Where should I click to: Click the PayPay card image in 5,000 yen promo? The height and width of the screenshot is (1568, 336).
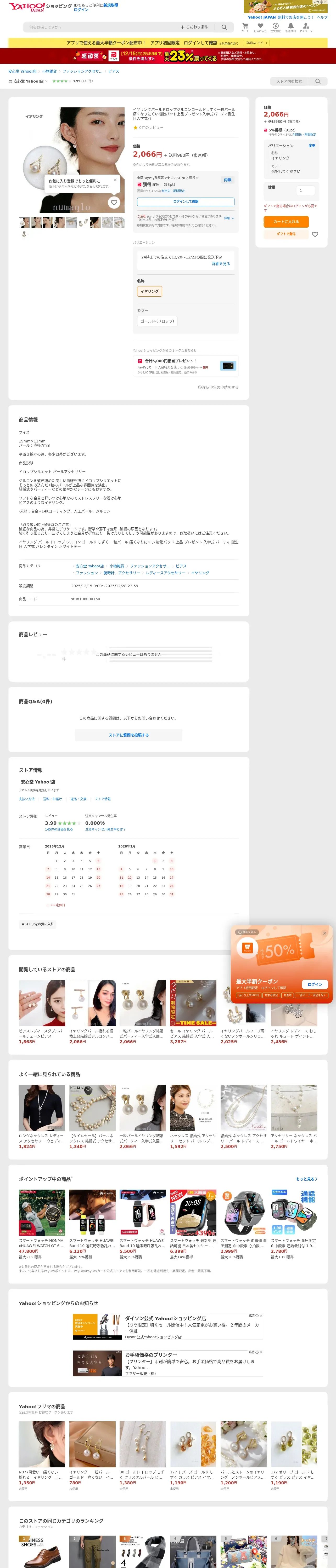tap(228, 366)
